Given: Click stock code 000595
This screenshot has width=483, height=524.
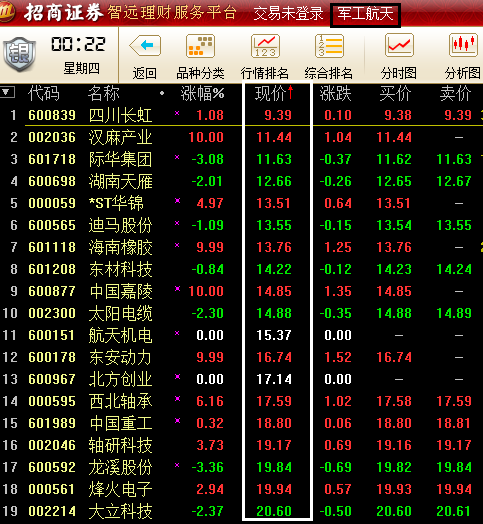Looking at the screenshot, I should tap(52, 401).
